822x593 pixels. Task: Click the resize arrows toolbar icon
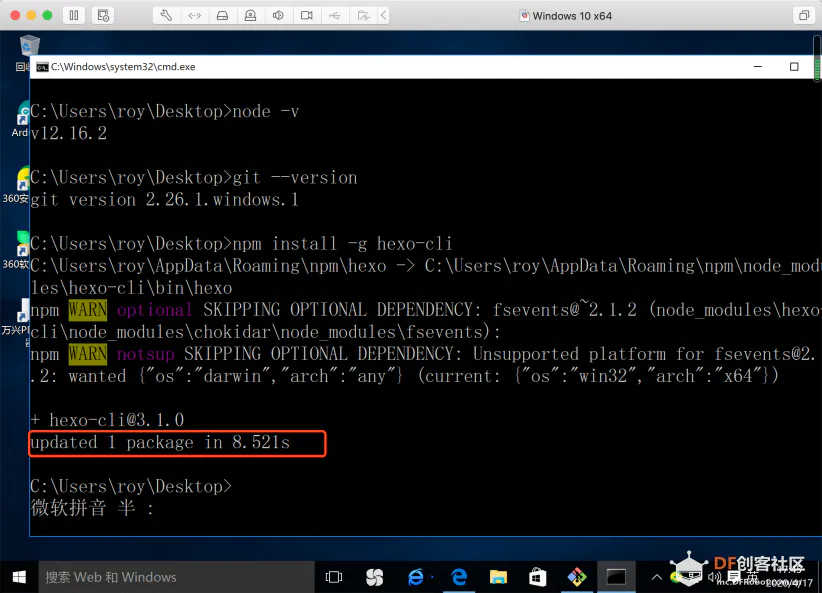click(194, 15)
